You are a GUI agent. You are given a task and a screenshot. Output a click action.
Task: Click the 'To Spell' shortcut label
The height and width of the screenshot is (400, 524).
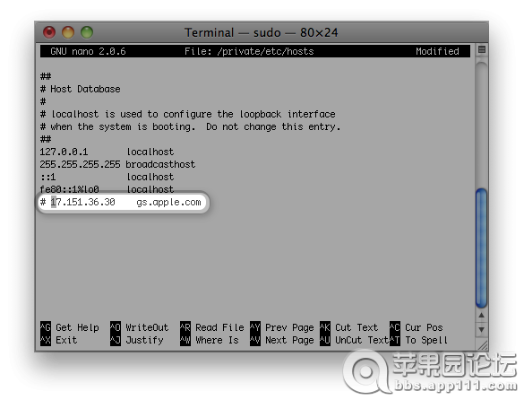(426, 340)
